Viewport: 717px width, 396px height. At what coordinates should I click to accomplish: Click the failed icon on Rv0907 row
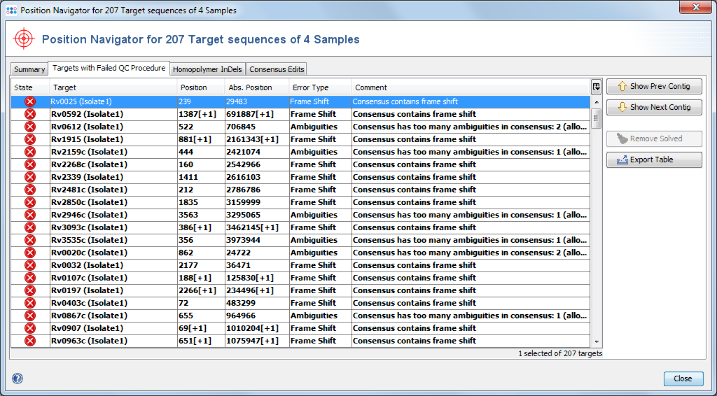point(30,328)
